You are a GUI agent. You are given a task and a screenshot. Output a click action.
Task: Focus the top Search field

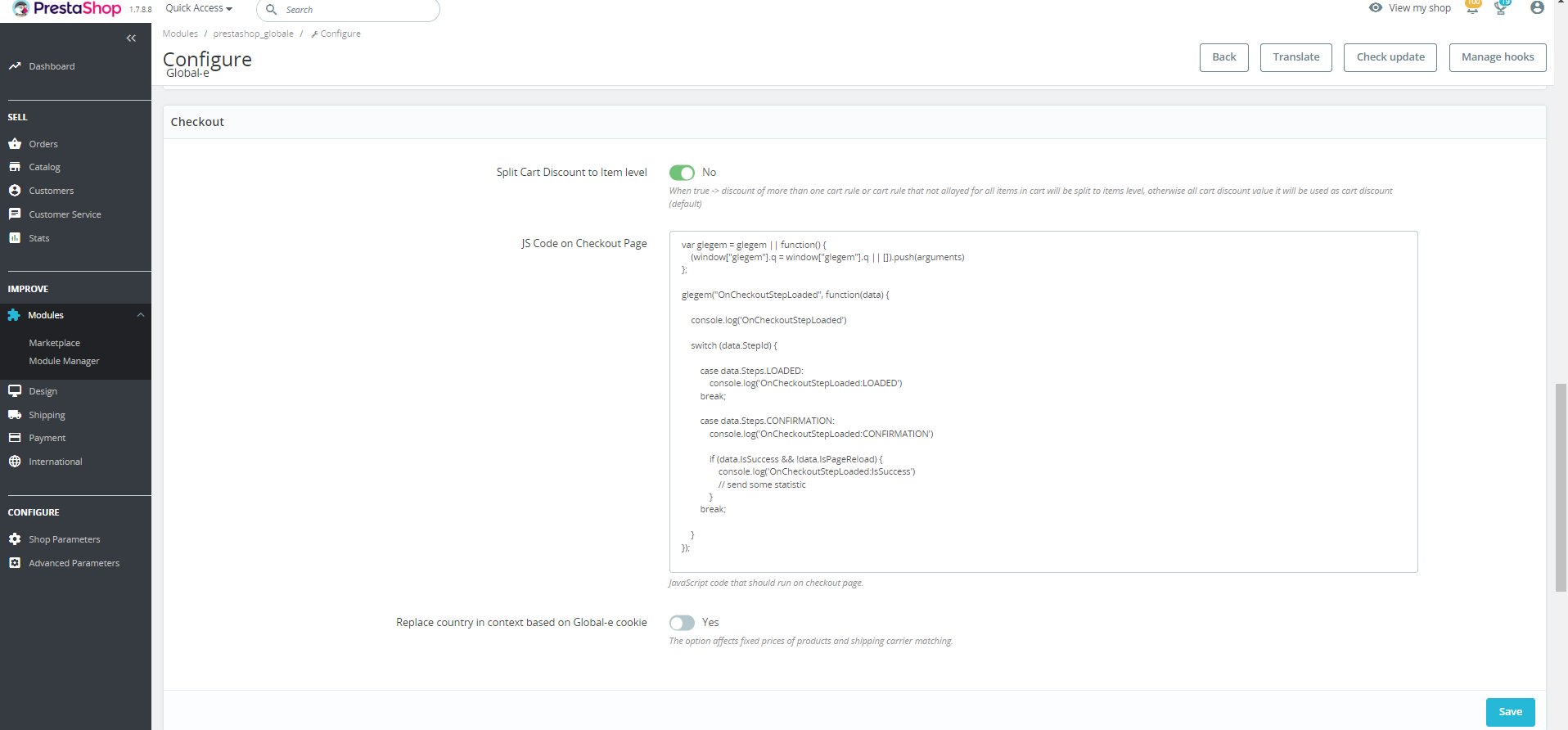point(348,10)
